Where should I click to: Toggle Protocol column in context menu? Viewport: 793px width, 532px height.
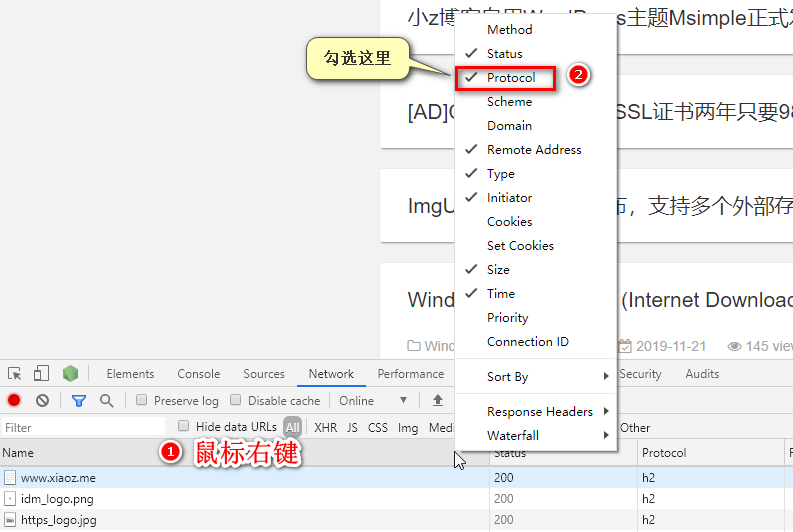[511, 78]
